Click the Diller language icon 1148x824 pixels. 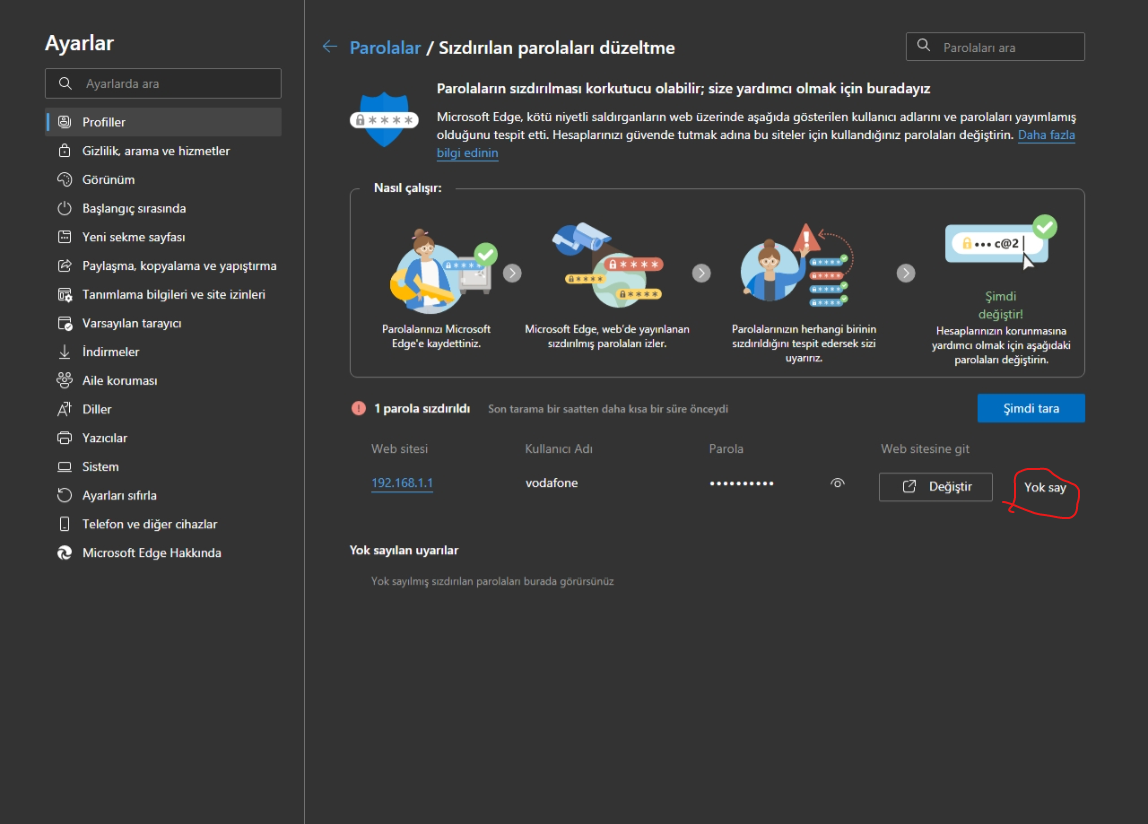click(64, 409)
